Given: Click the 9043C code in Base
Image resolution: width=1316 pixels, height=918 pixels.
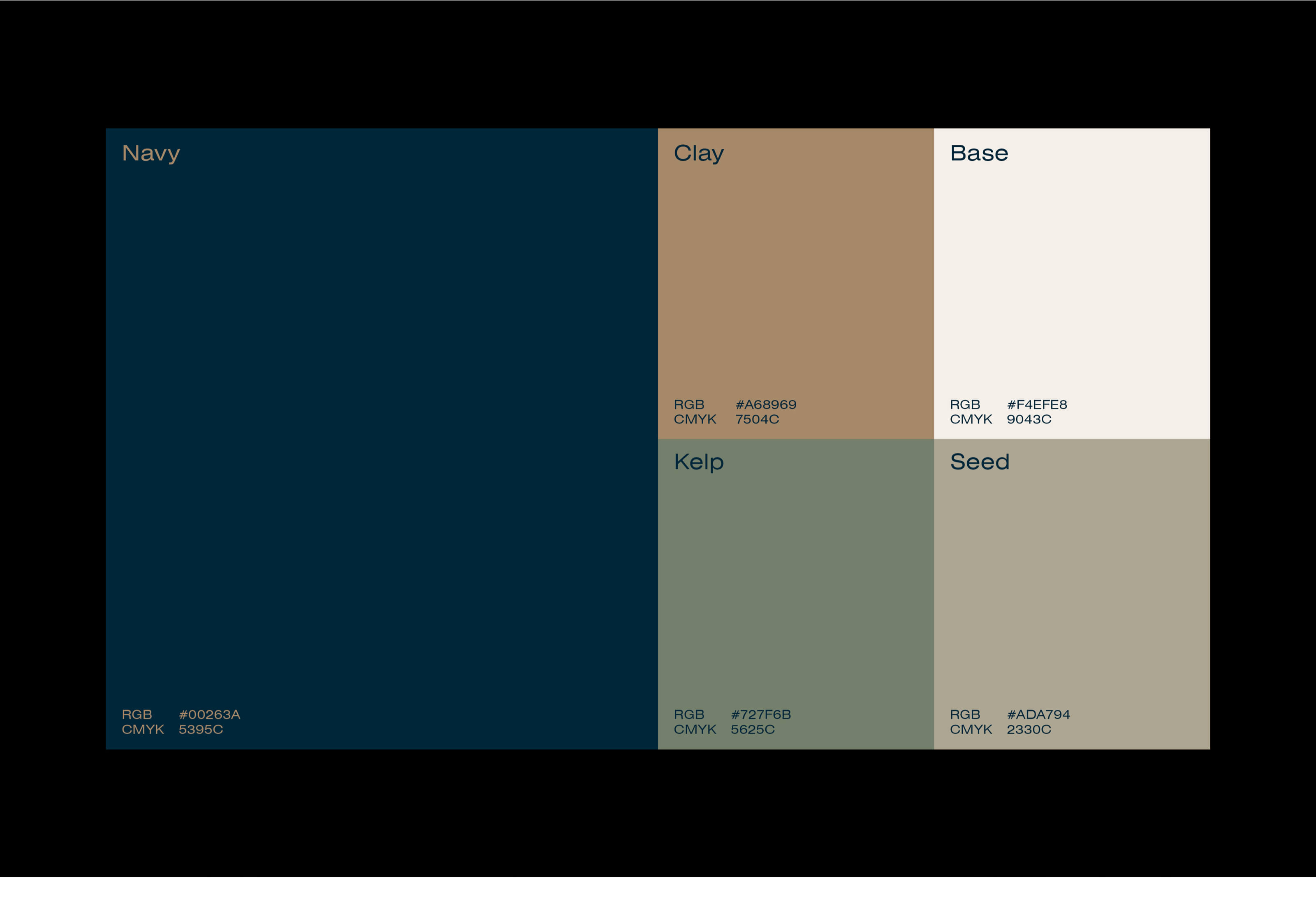Looking at the screenshot, I should point(1028,419).
